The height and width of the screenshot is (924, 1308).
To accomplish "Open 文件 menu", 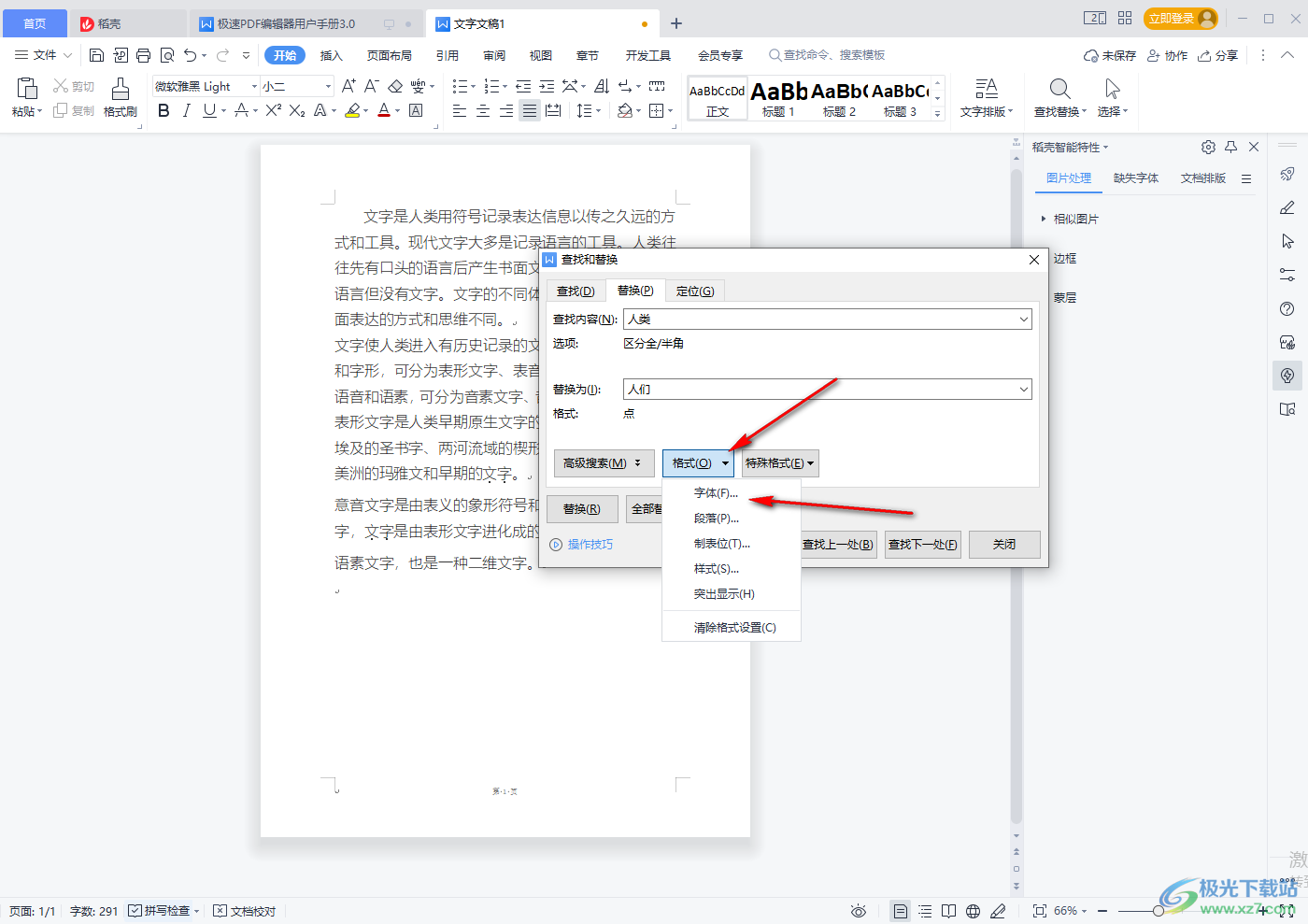I will (44, 55).
